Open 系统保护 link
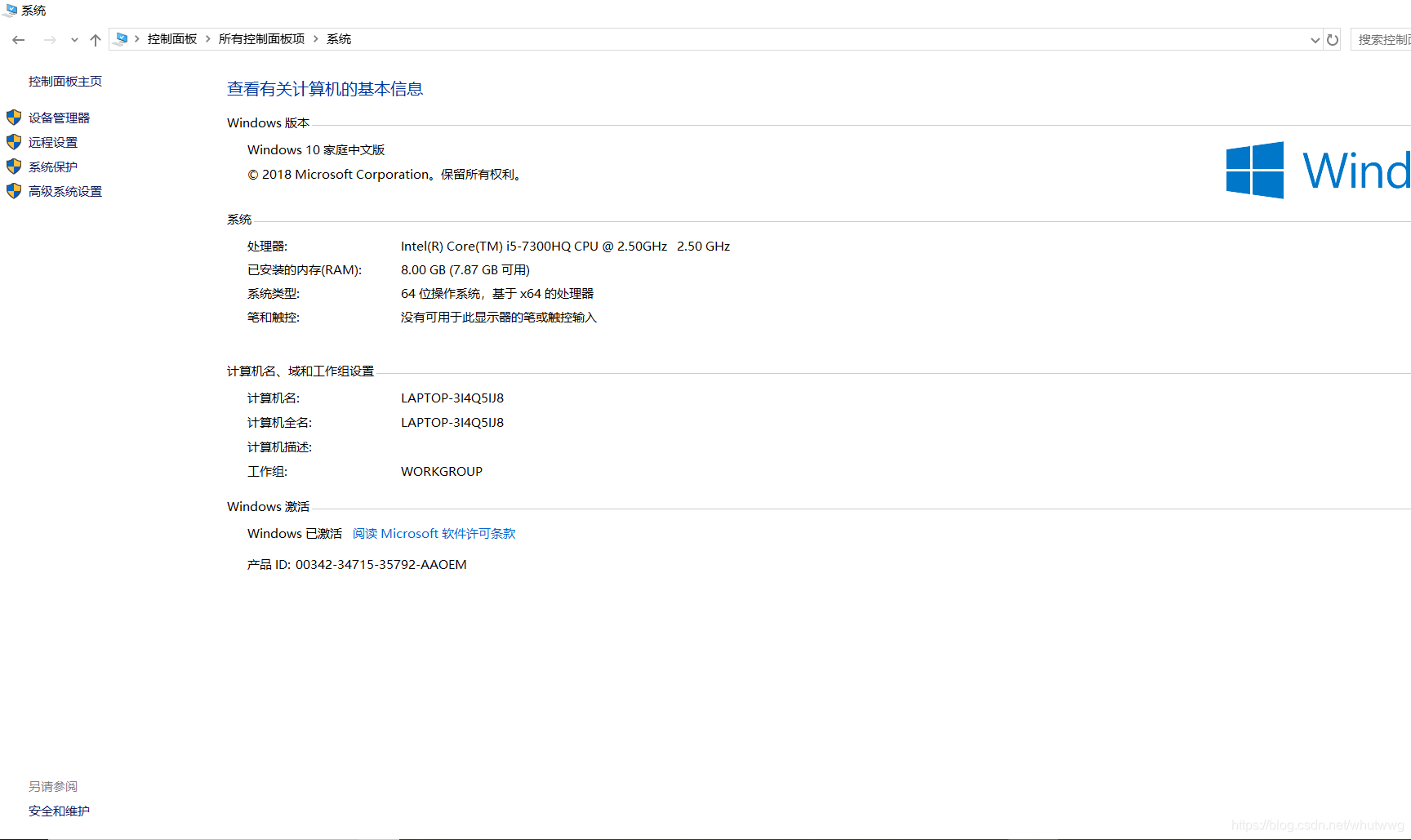 click(53, 167)
